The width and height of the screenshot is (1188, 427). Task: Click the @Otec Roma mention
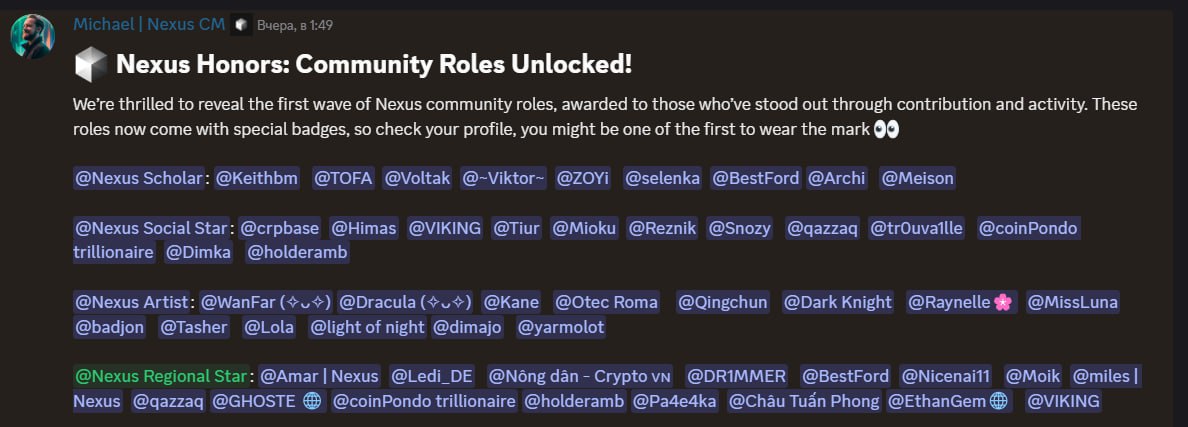606,303
